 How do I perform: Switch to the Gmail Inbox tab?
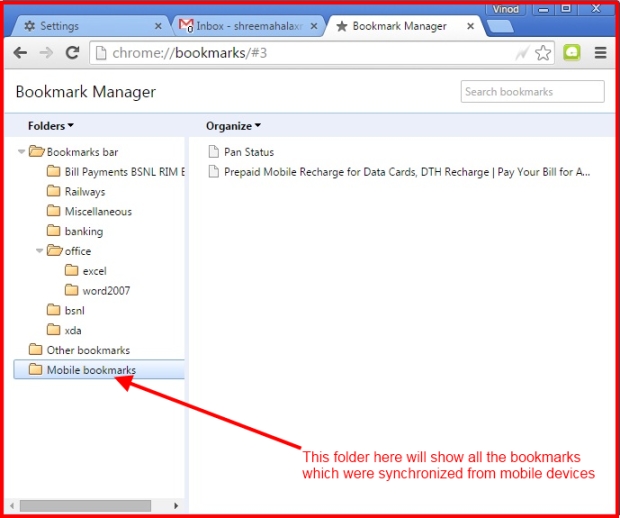coord(247,26)
